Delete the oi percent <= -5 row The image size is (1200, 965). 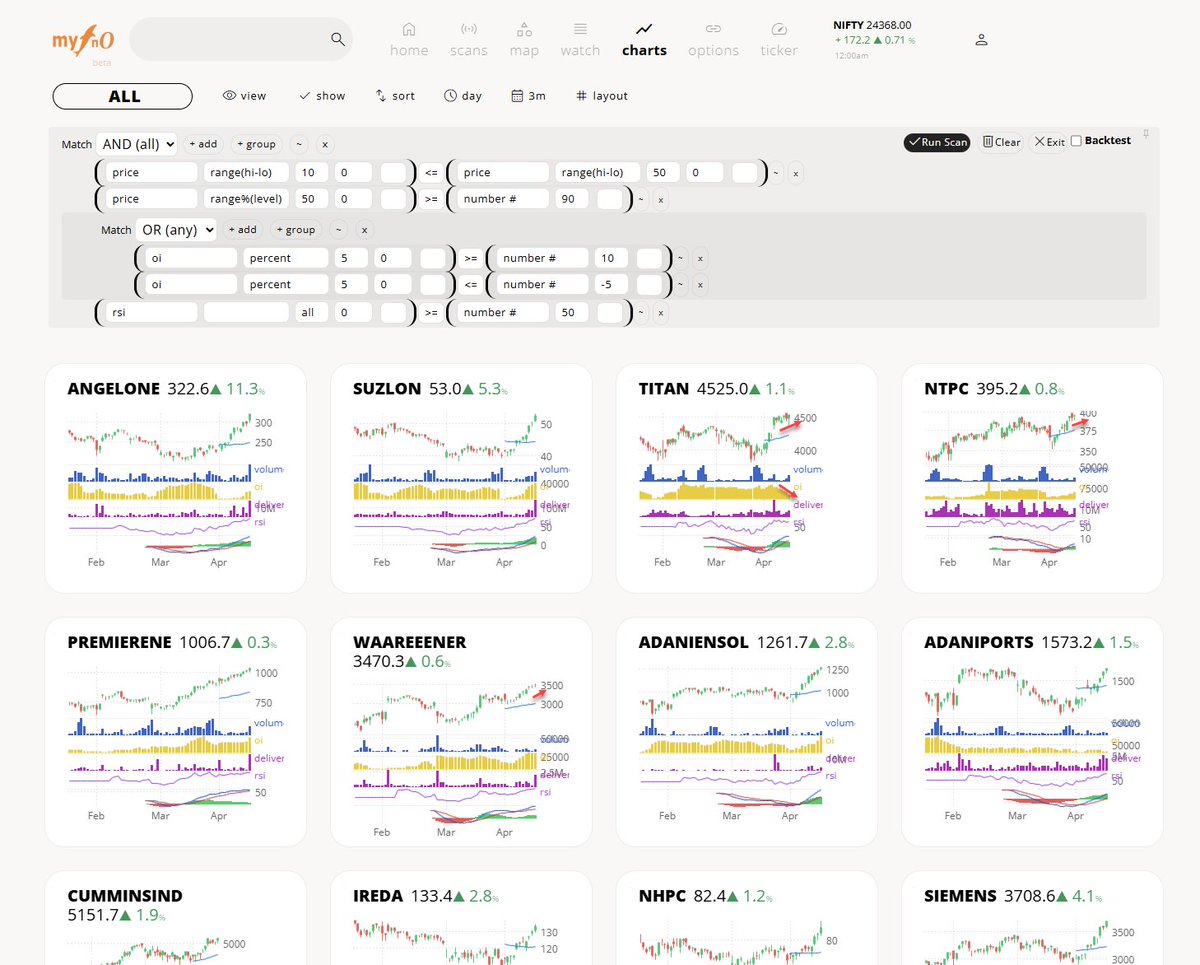click(x=700, y=285)
